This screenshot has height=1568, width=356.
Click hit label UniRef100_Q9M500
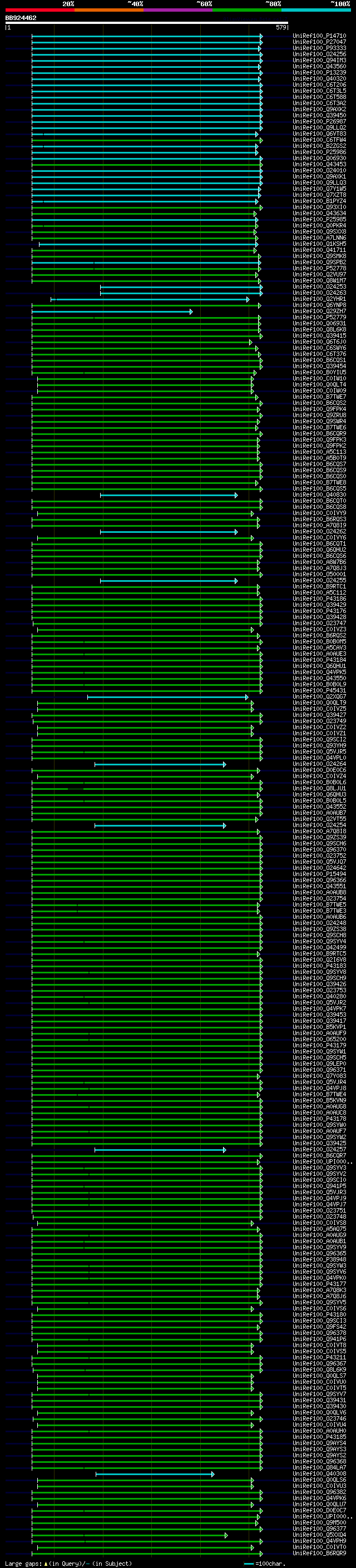tap(319, 1524)
